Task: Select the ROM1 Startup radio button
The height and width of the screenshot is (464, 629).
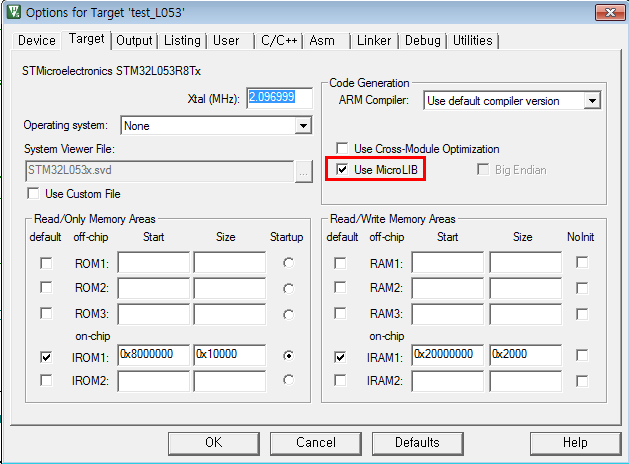Action: 288,263
